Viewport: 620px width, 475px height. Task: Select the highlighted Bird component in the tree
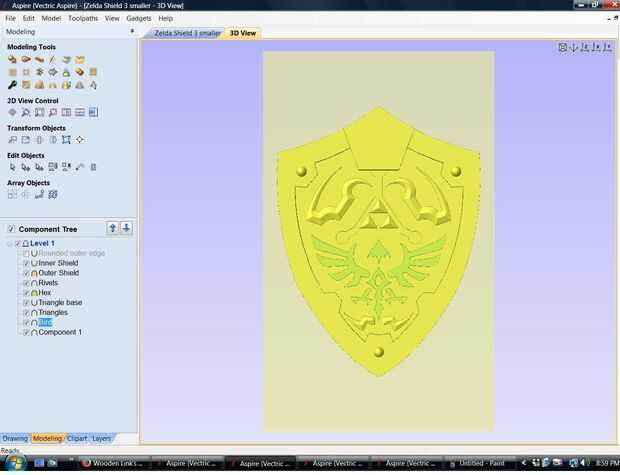(x=45, y=322)
